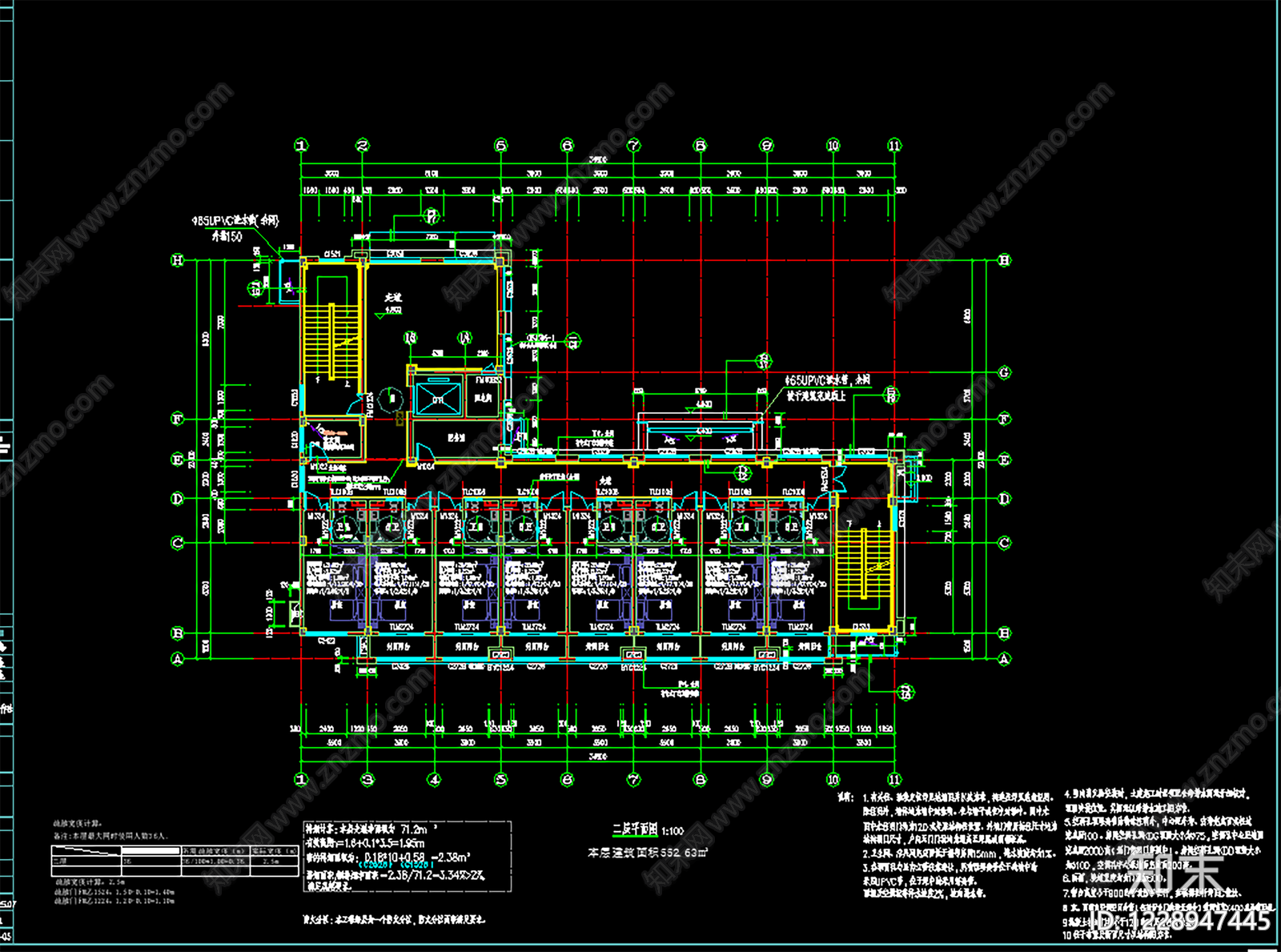Click axis bubble 8 in the bottom grid row
1281x952 pixels.
(701, 779)
